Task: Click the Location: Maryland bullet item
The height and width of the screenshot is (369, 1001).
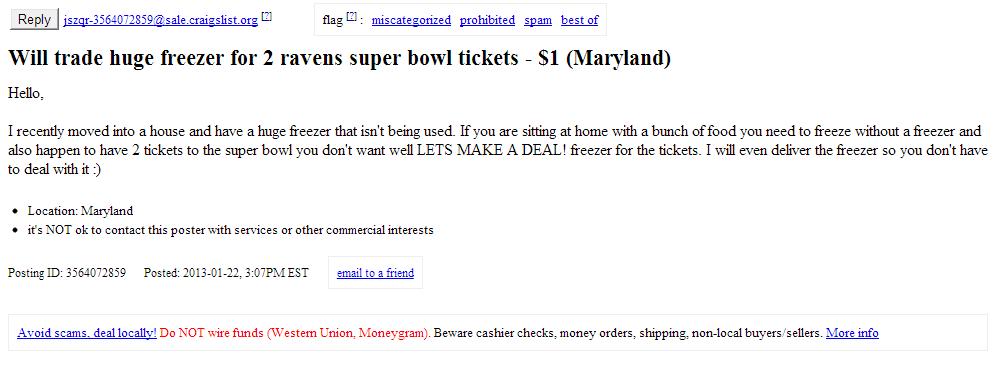Action: [80, 211]
